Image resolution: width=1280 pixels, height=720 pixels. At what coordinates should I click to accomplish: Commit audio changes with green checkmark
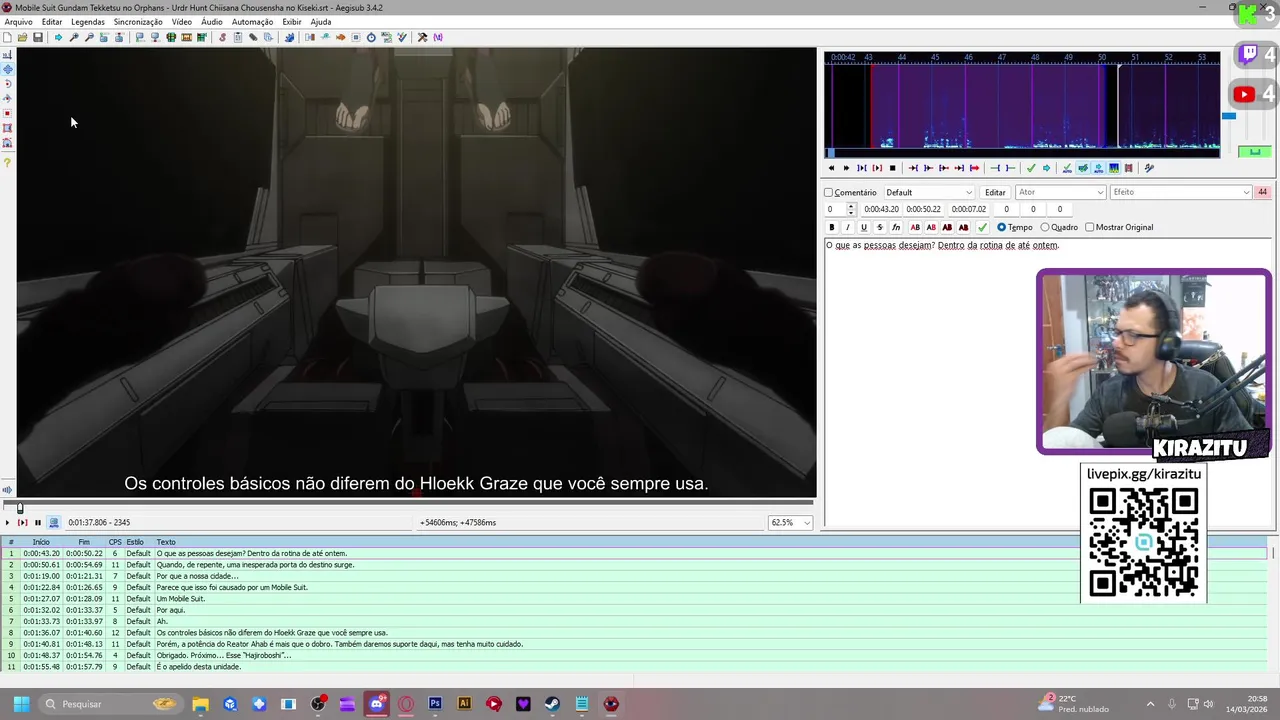1031,168
